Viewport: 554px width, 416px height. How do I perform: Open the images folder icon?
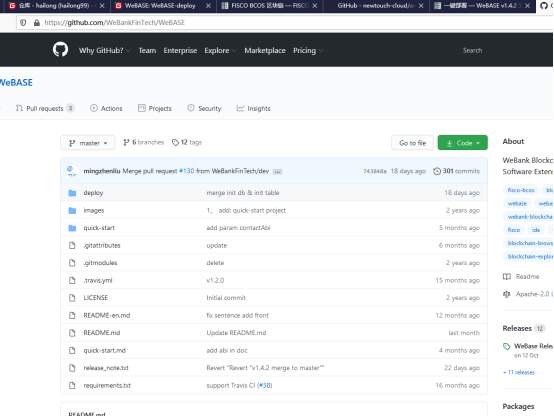tap(72, 210)
